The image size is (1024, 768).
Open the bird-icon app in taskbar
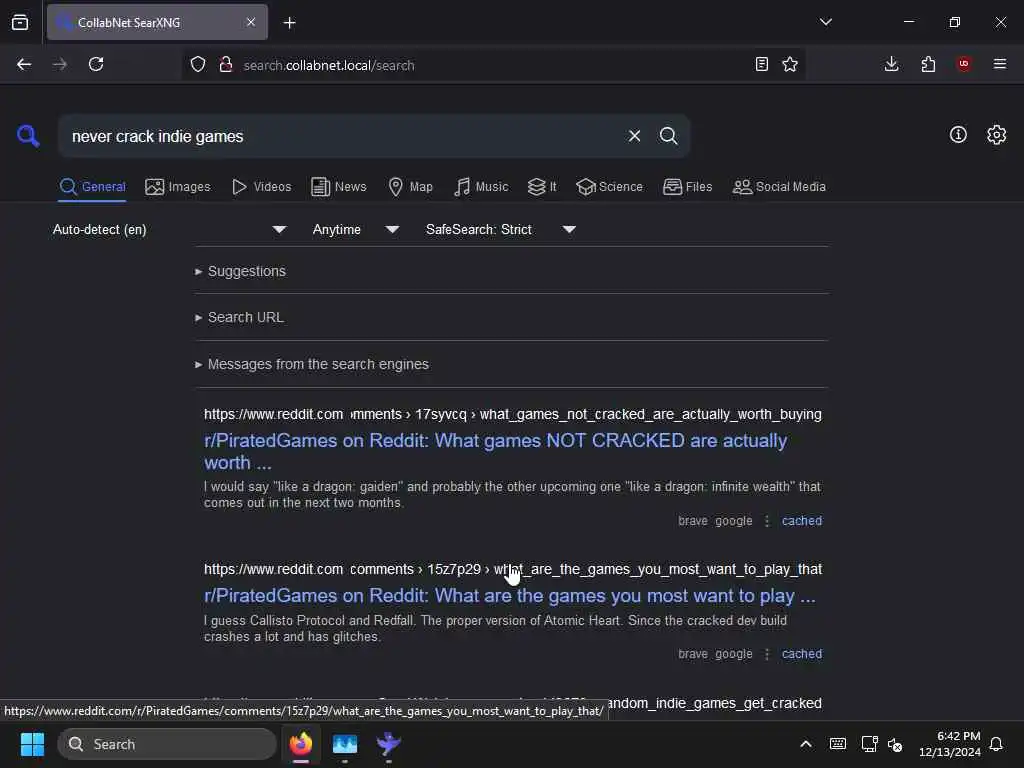point(389,744)
